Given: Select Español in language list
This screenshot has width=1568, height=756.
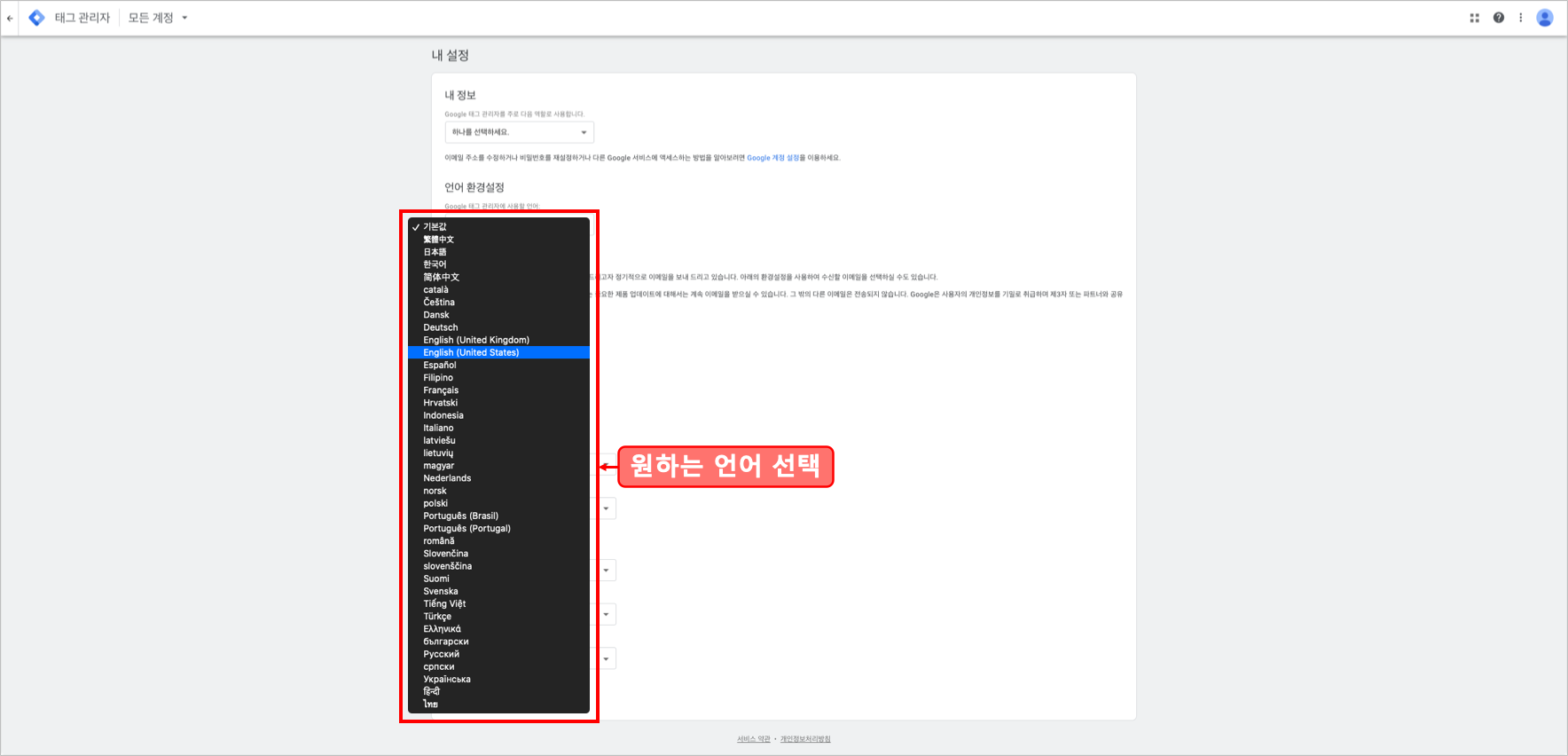Looking at the screenshot, I should (498, 365).
